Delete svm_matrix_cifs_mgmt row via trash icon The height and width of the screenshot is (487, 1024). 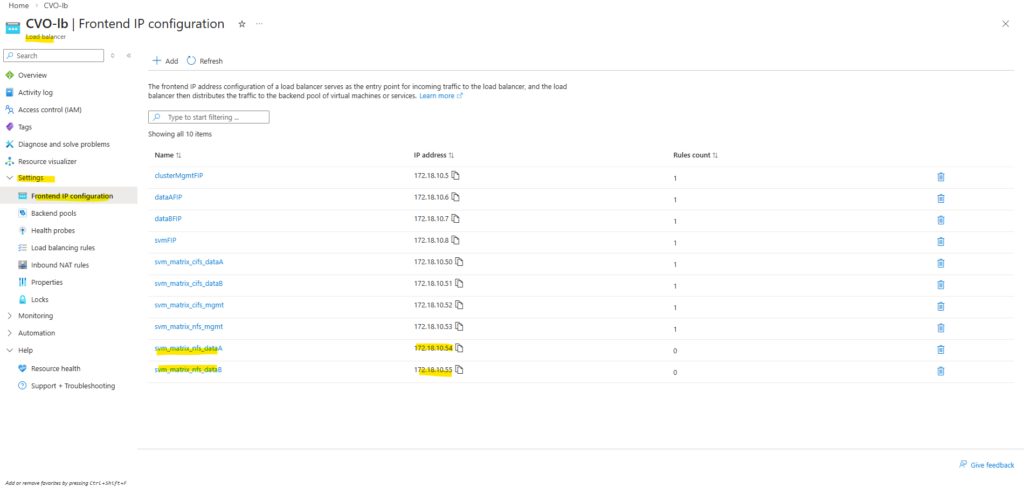click(940, 306)
